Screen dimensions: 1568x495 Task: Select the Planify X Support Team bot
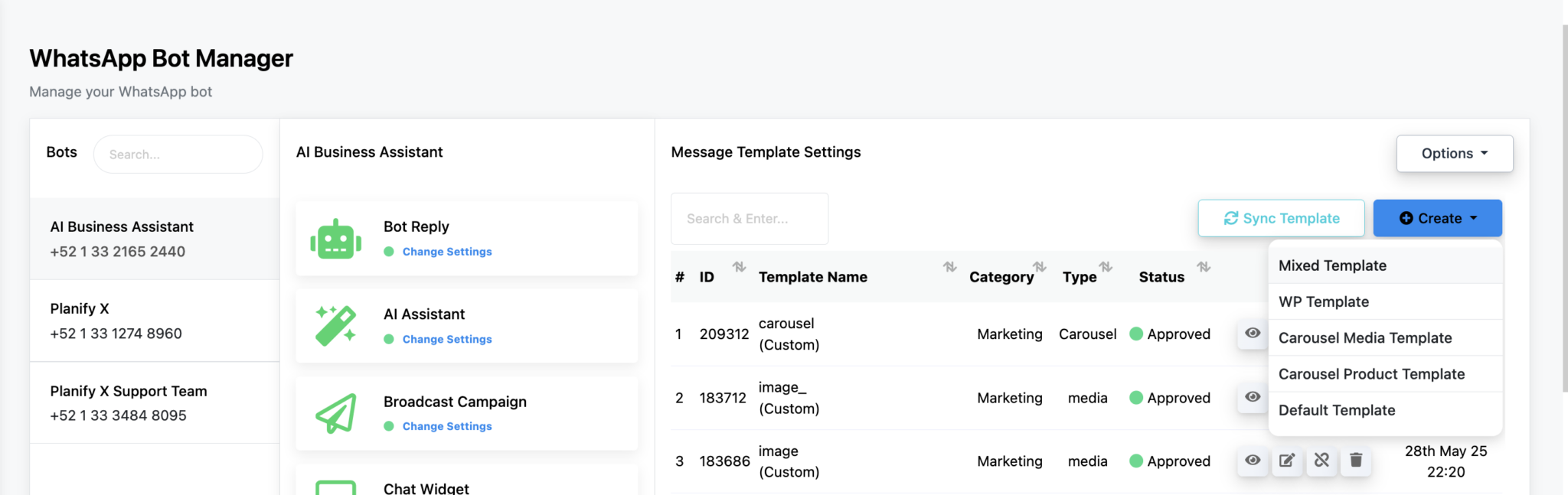[155, 403]
